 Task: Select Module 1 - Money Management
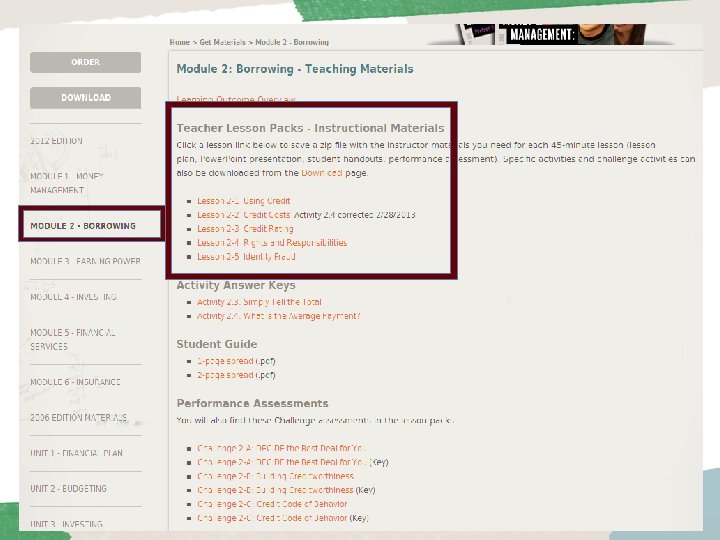pyautogui.click(x=67, y=183)
